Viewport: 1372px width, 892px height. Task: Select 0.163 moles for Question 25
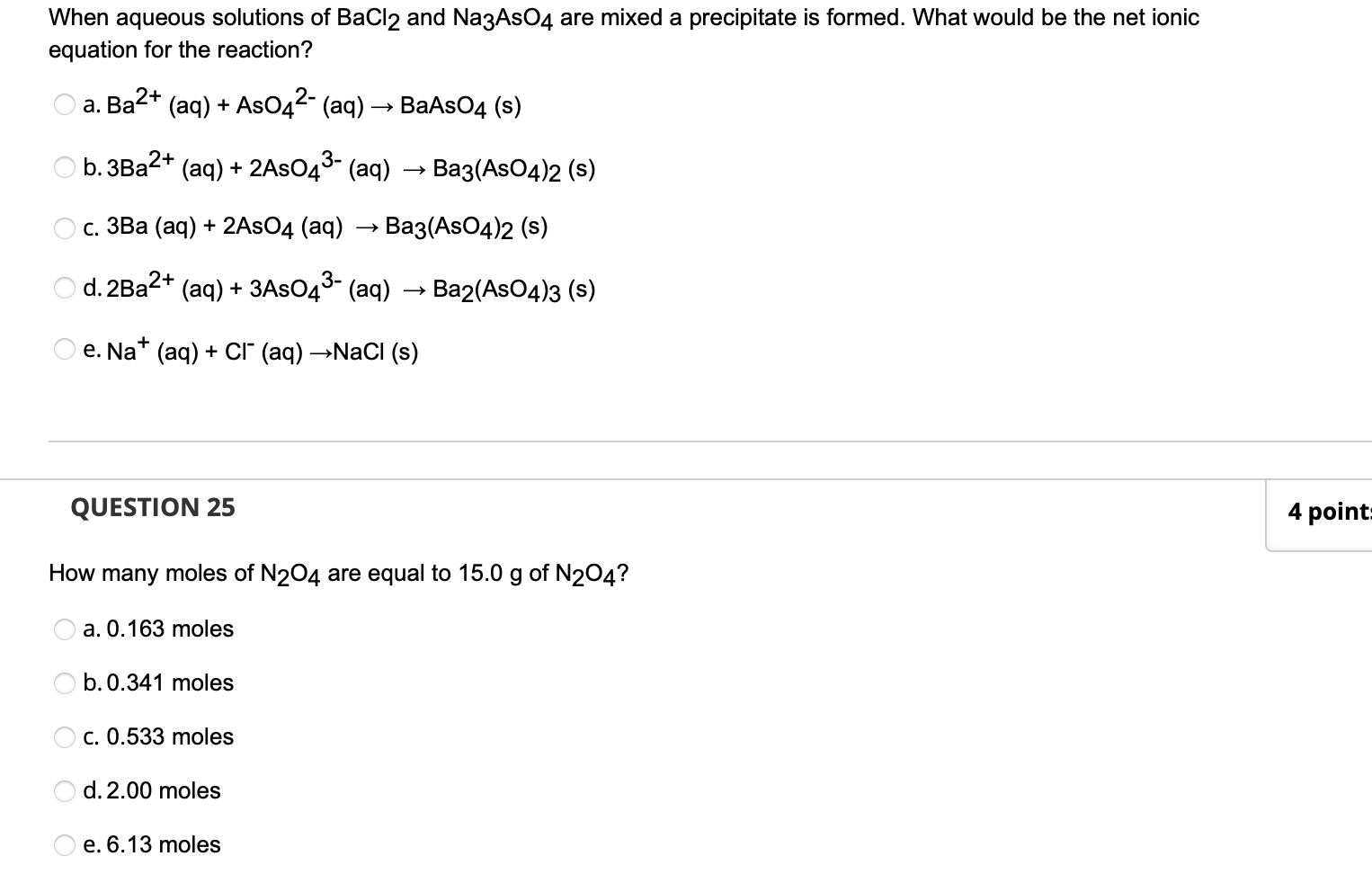click(x=64, y=629)
